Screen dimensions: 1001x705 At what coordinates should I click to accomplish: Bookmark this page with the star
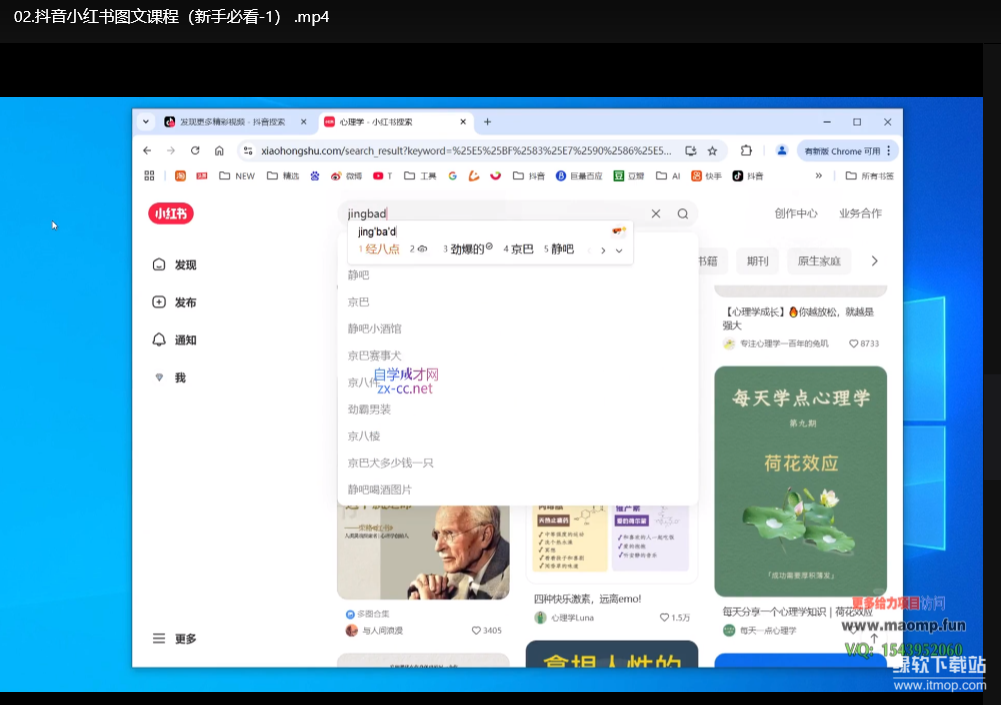(712, 151)
